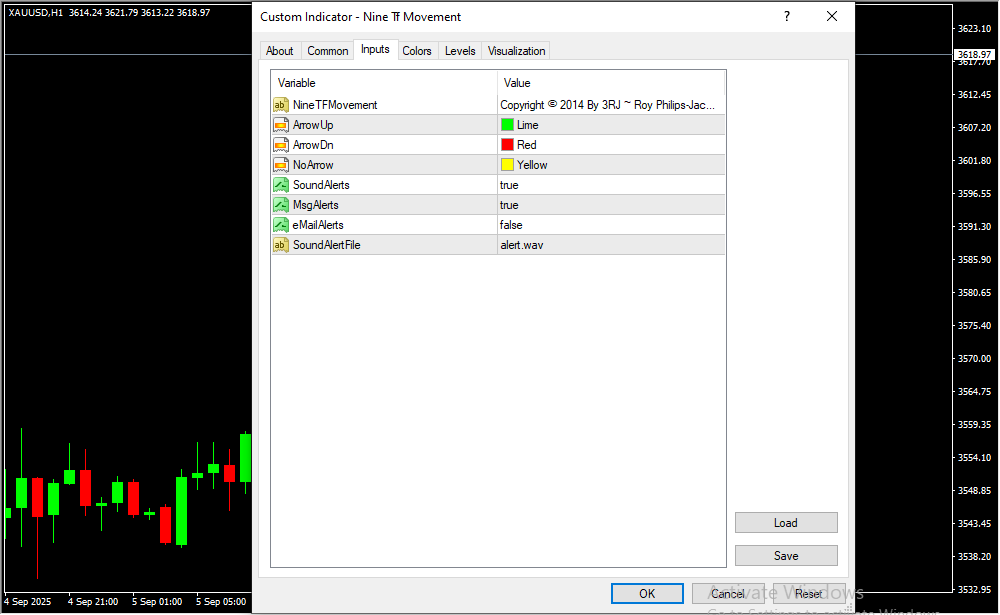Click the MsgAlerts boolean variable icon
Image resolution: width=1000 pixels, height=615 pixels.
(281, 205)
